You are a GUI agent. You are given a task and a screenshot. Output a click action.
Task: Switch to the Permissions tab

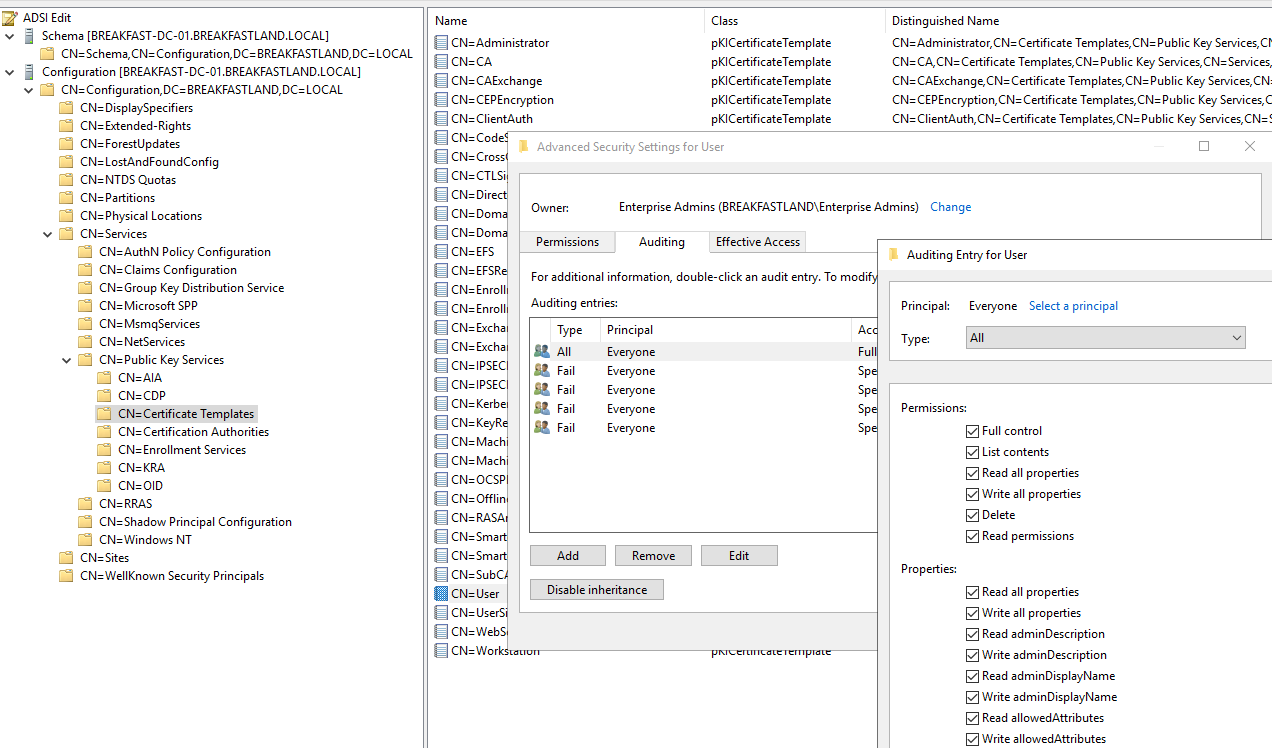pos(567,242)
